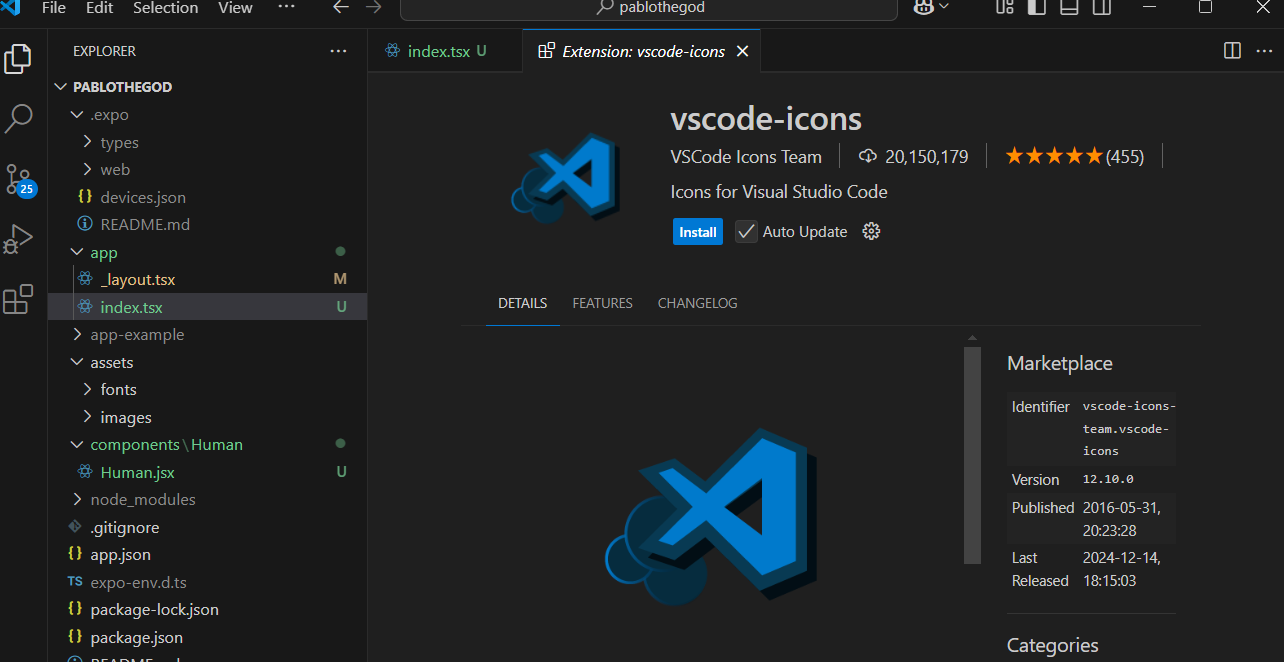This screenshot has width=1284, height=662.
Task: Go forward with the navigation arrow
Action: (374, 8)
